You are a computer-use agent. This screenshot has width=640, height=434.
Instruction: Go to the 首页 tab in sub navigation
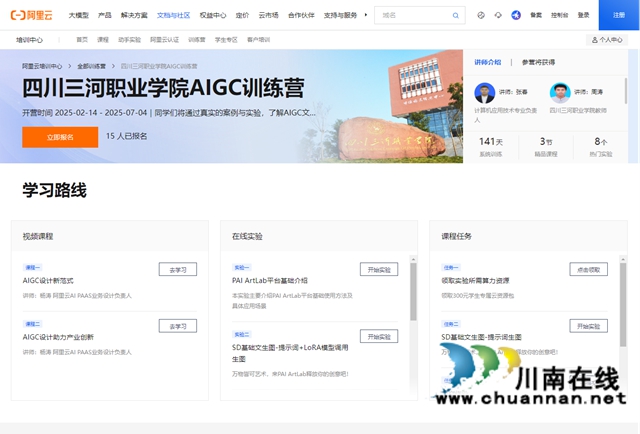82,40
